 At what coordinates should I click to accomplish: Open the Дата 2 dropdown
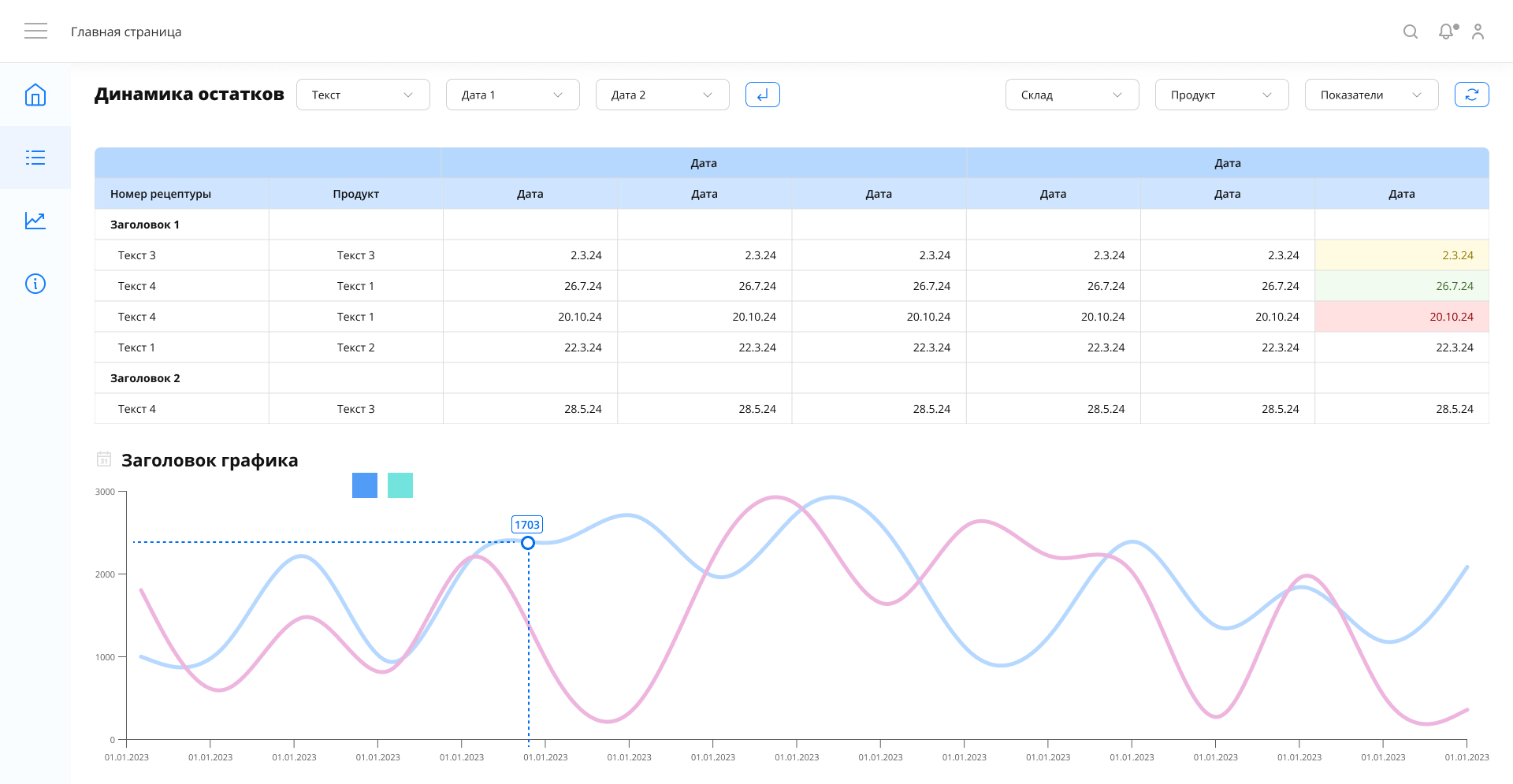pos(662,95)
